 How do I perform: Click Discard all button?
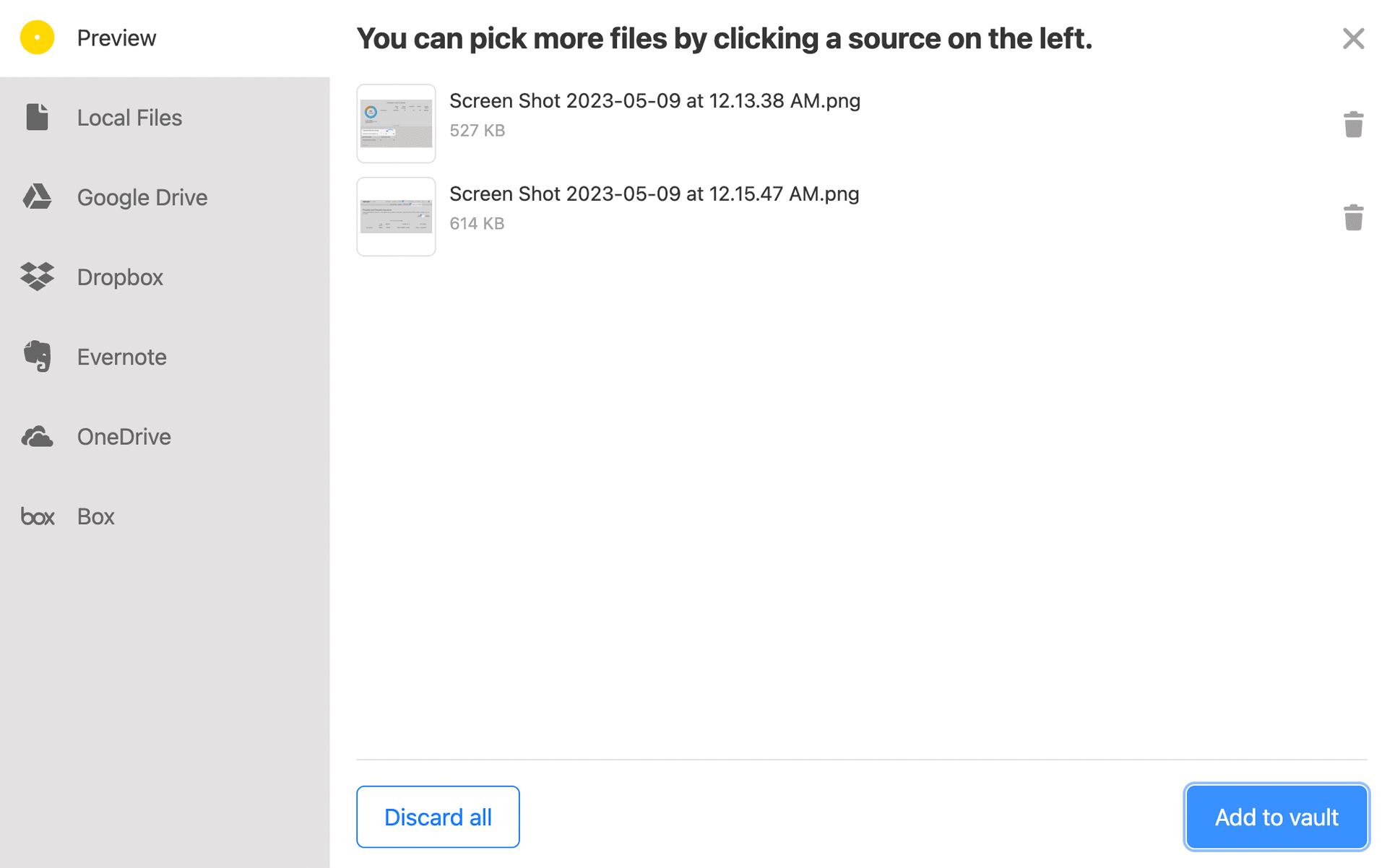coord(438,817)
